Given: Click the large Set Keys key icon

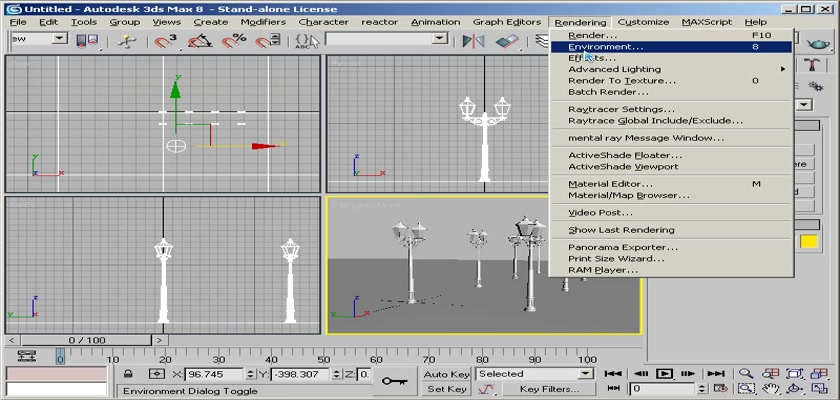Looking at the screenshot, I should (394, 381).
